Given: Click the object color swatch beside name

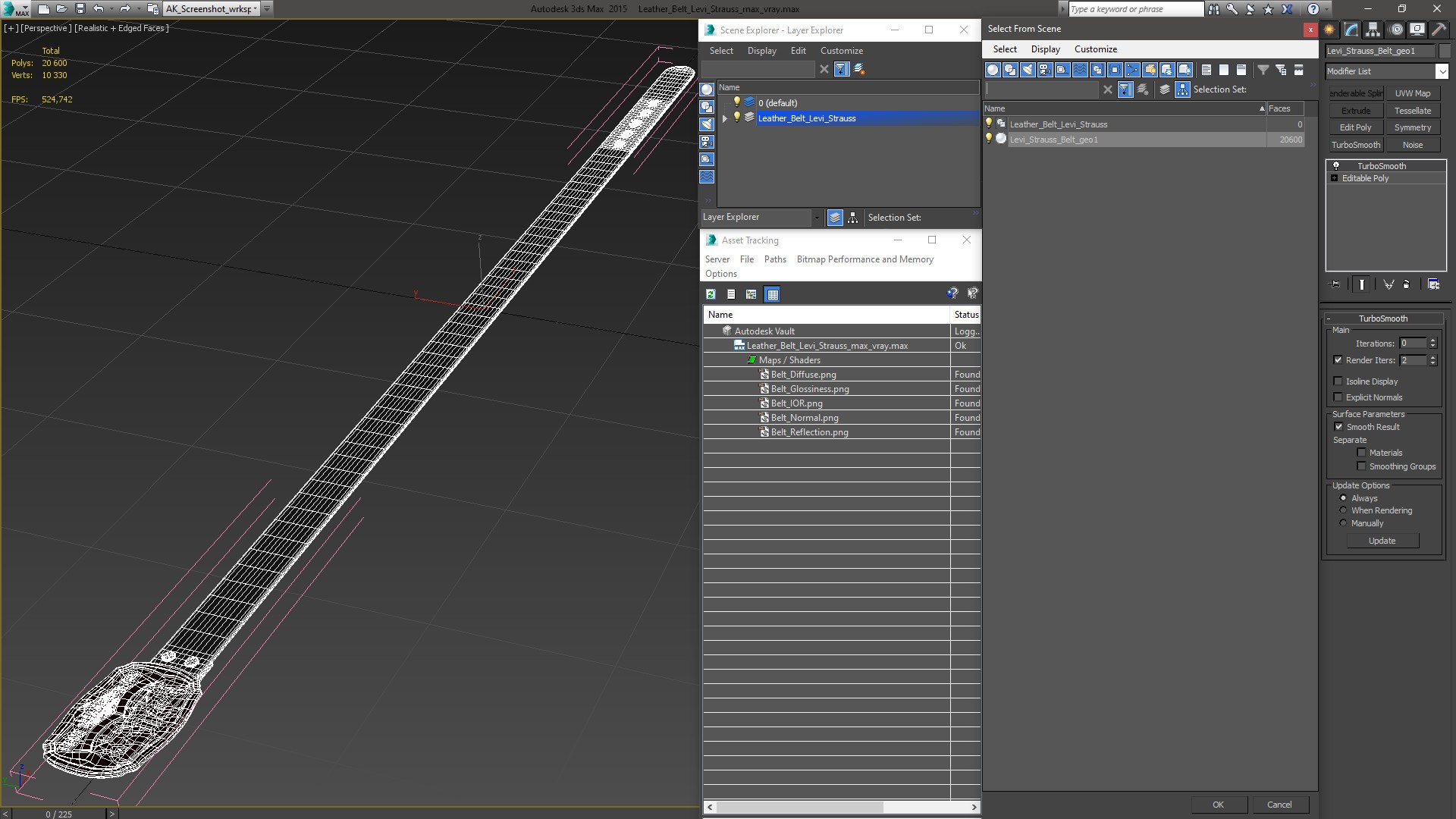Looking at the screenshot, I should coord(1445,51).
